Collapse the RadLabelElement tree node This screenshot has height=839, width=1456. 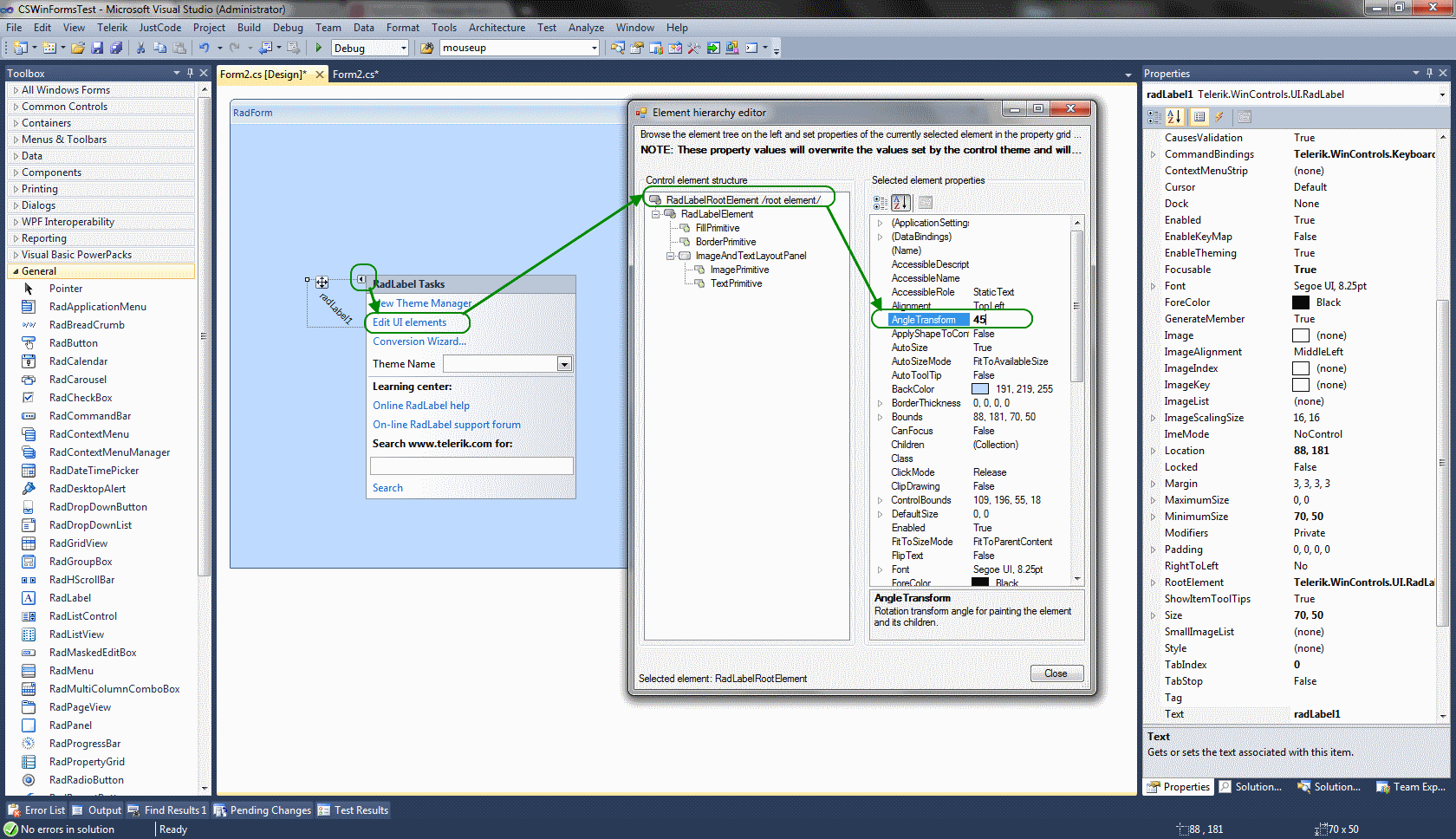coord(656,214)
